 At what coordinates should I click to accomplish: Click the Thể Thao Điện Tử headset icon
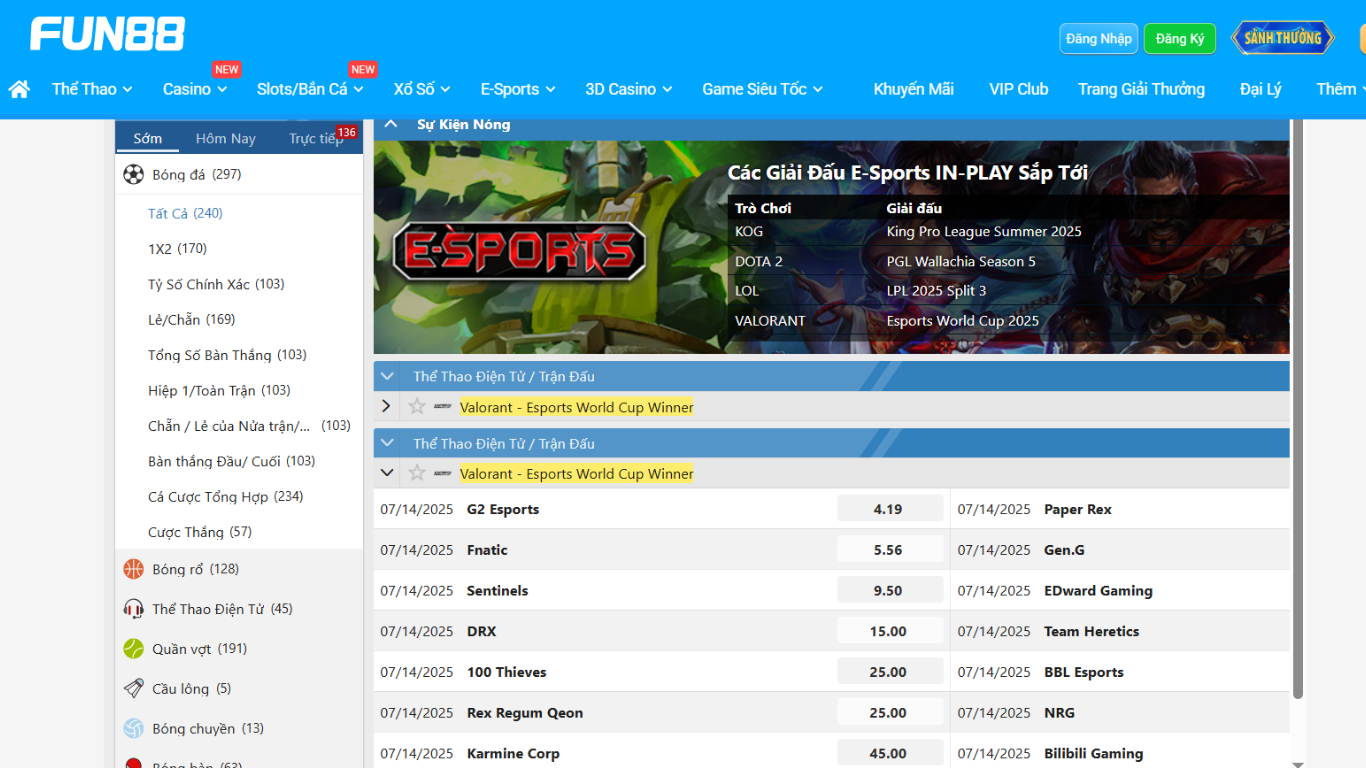click(133, 609)
